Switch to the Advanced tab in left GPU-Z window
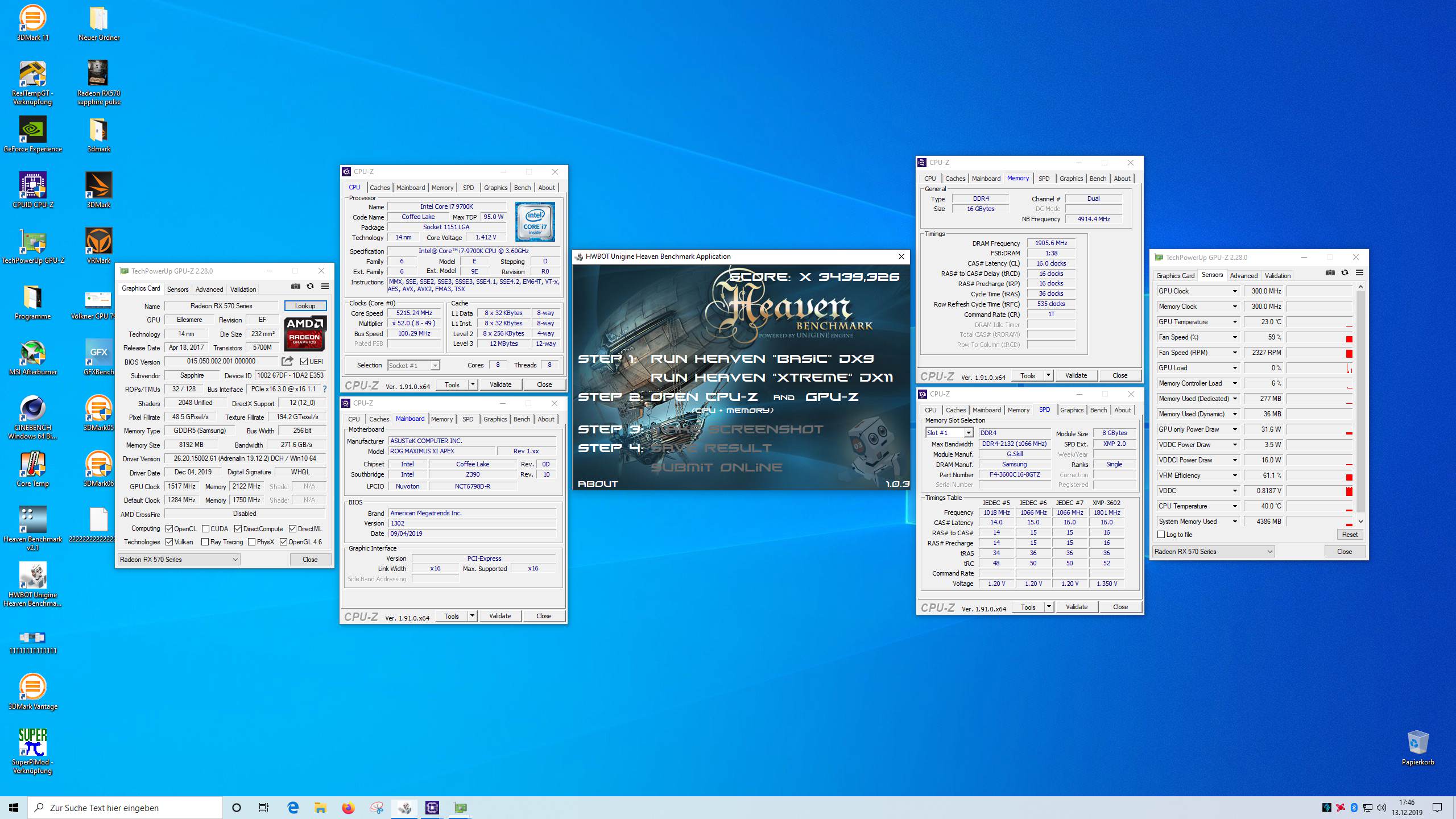The width and height of the screenshot is (1456, 819). (x=209, y=289)
